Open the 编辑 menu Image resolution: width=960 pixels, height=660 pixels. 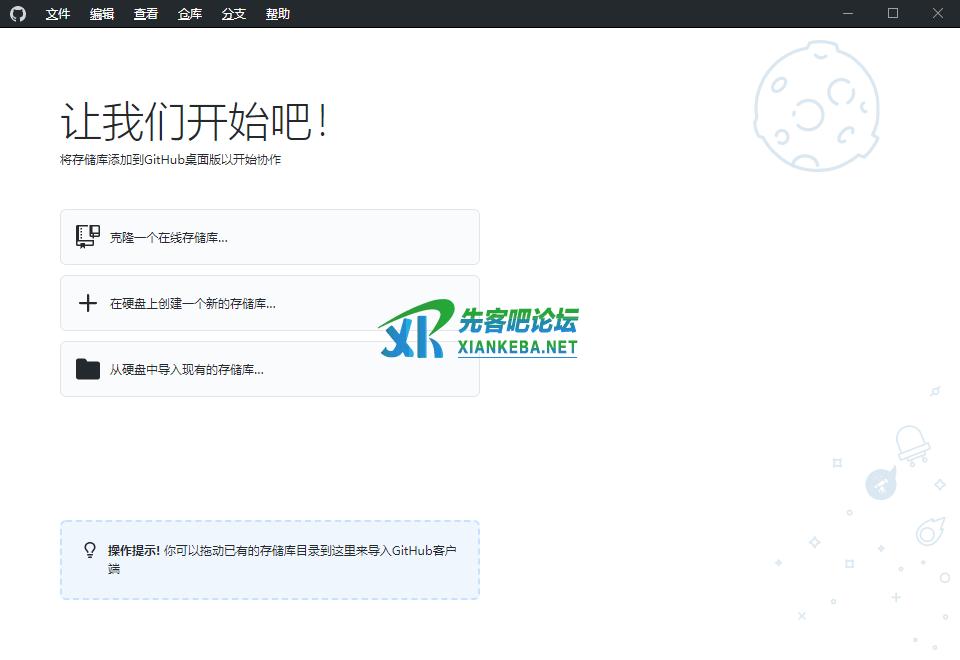[102, 14]
